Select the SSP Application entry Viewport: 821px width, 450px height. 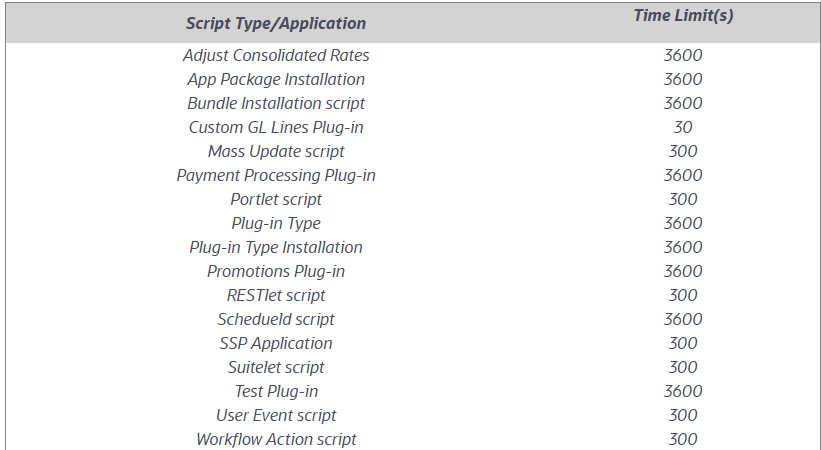pos(276,344)
